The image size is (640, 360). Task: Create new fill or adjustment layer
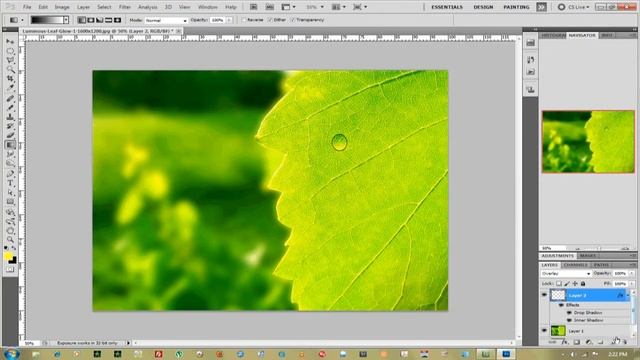[588, 342]
